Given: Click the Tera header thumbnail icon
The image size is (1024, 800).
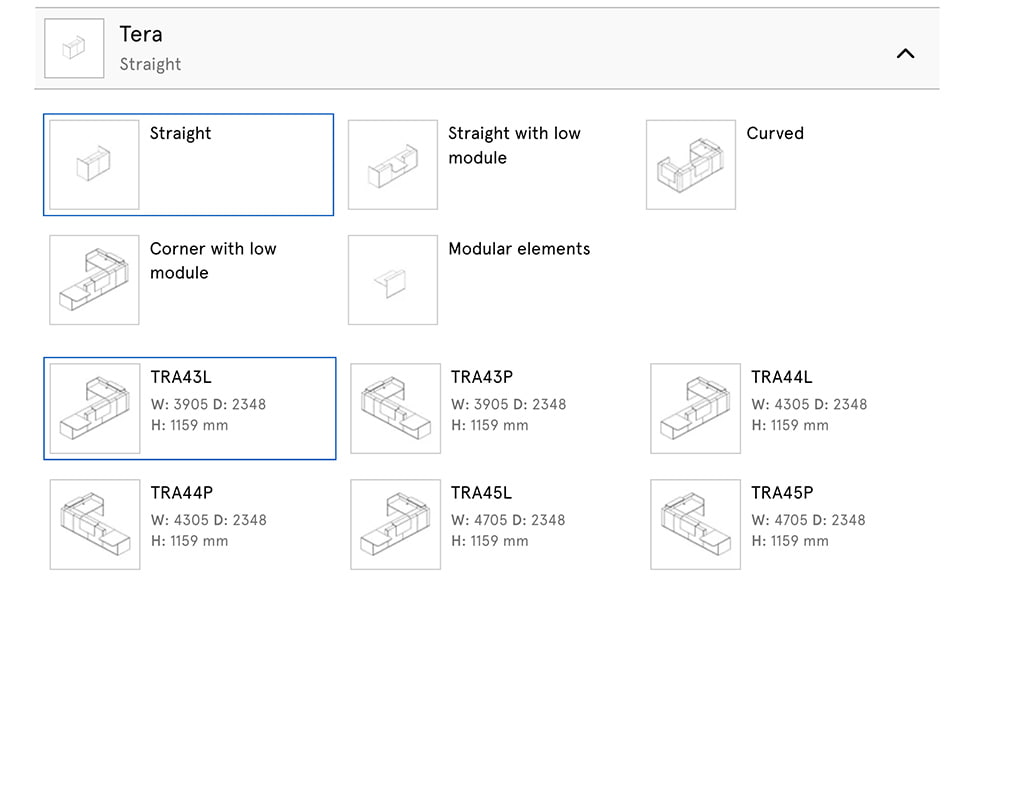Looking at the screenshot, I should (x=74, y=48).
